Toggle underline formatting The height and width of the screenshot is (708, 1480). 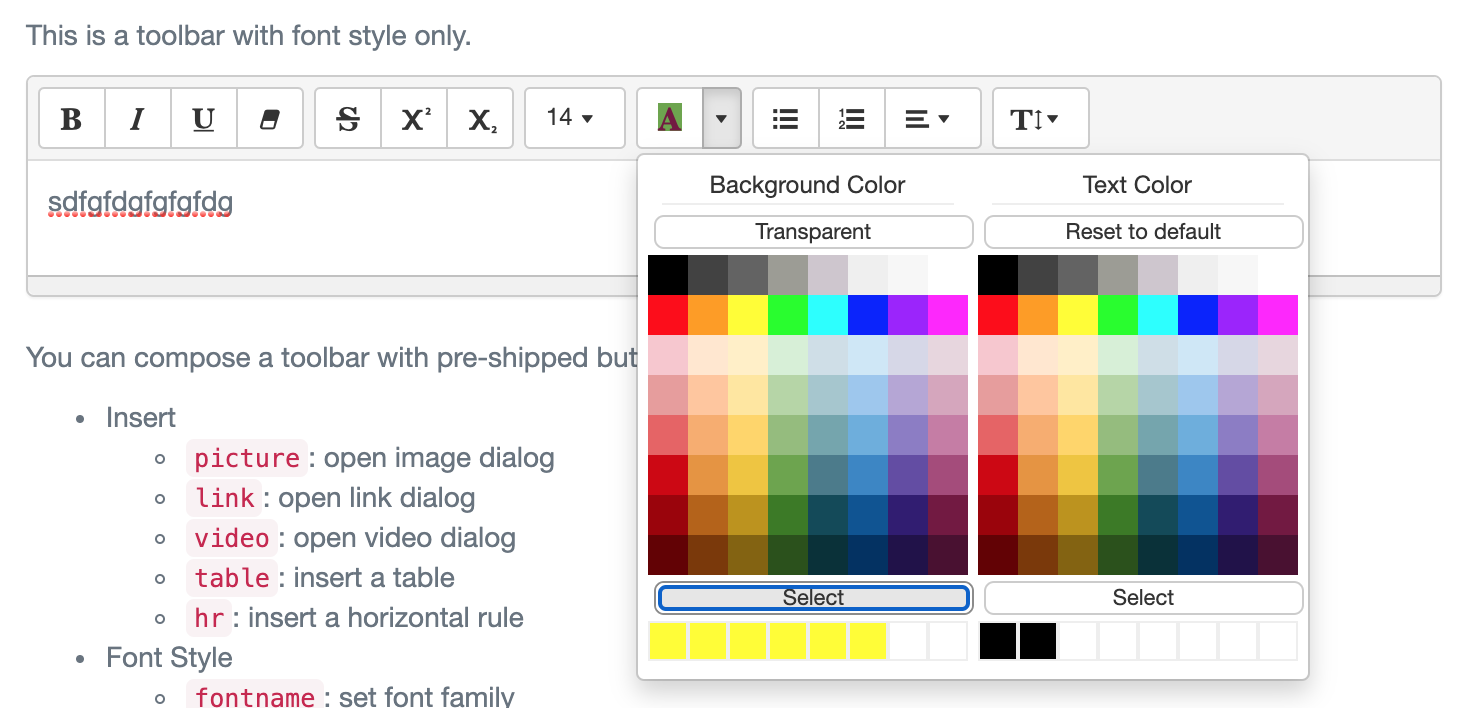tap(204, 119)
